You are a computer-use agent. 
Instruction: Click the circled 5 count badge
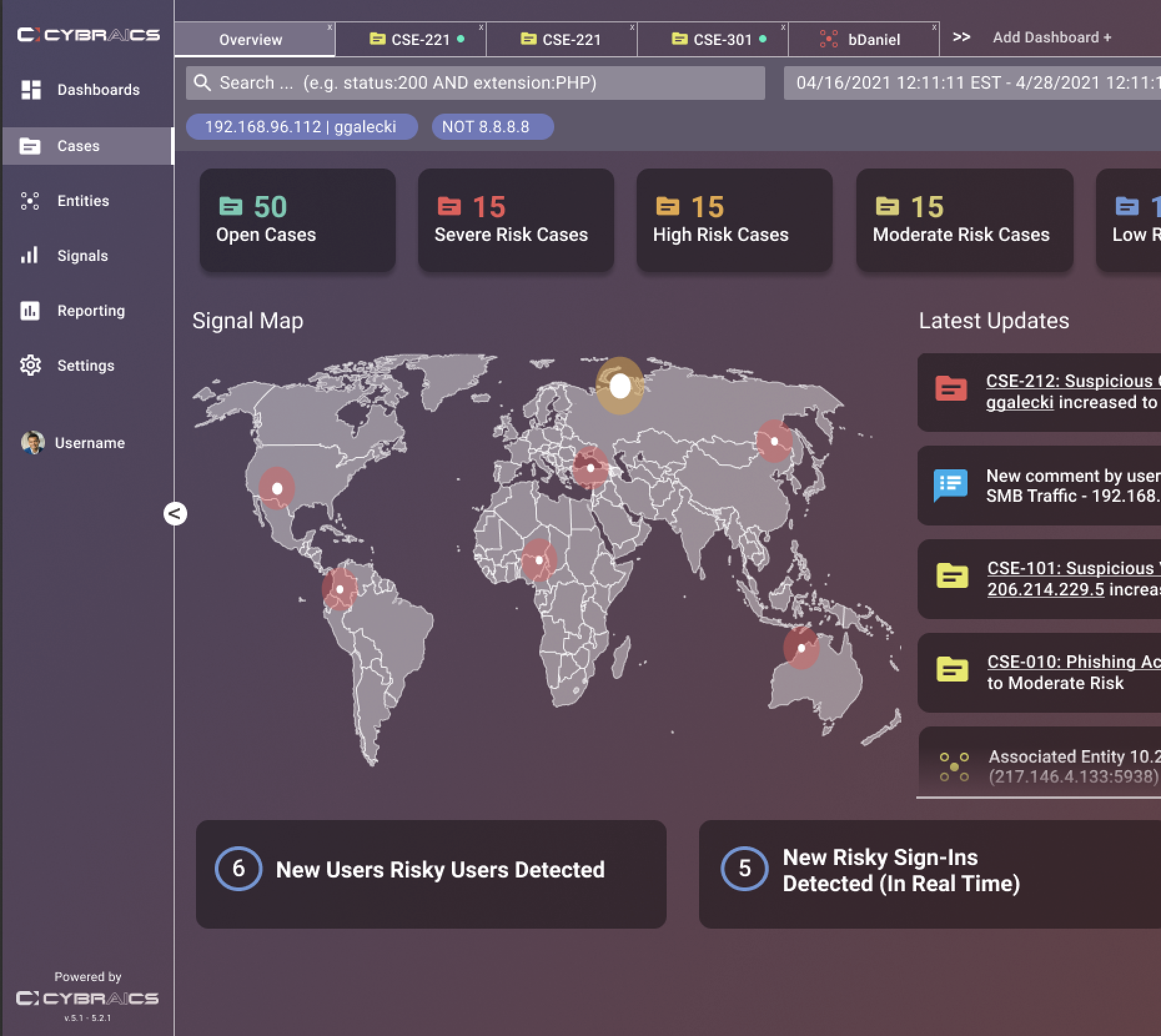[x=744, y=869]
